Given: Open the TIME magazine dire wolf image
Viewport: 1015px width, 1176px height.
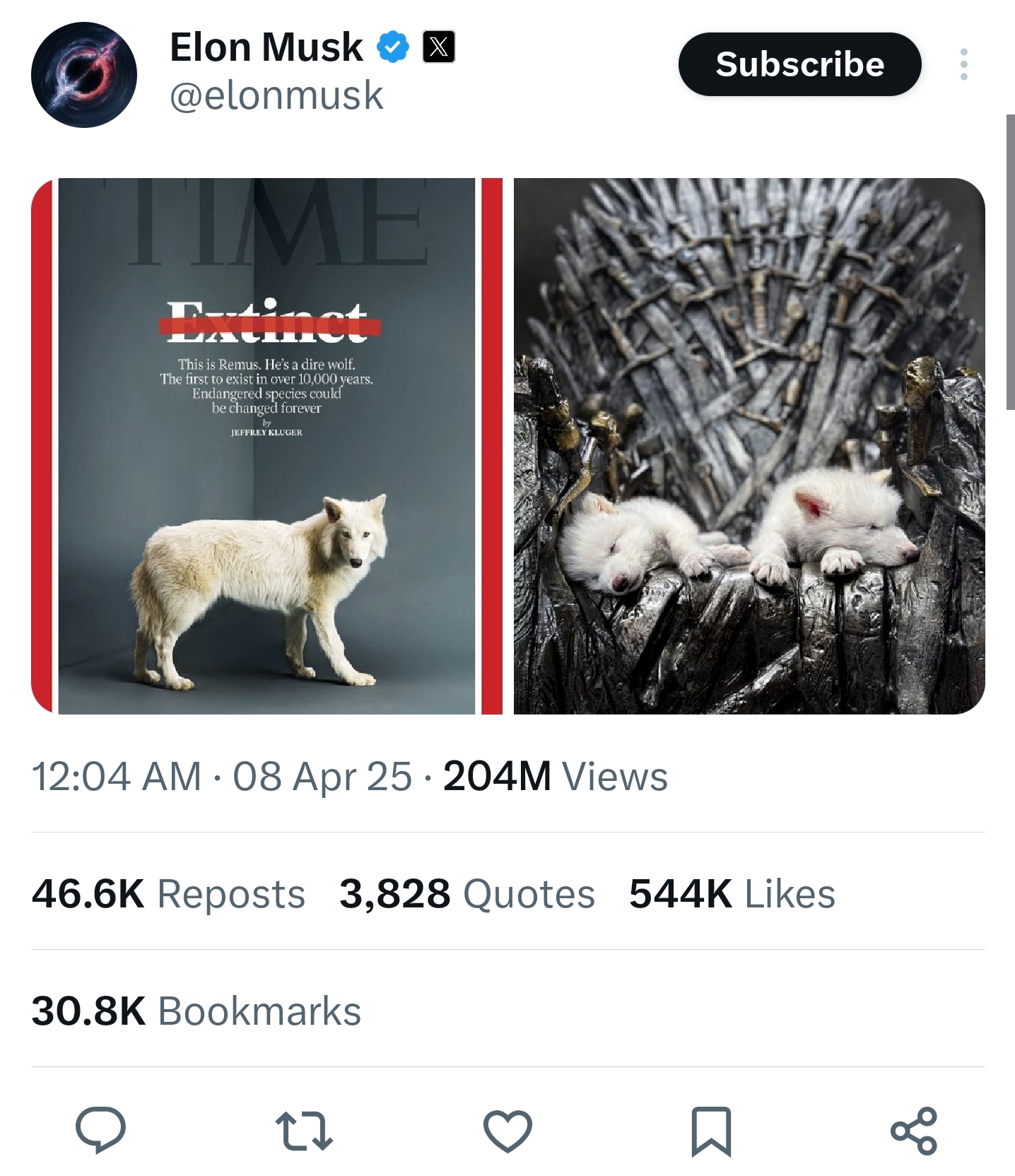Looking at the screenshot, I should 267,446.
